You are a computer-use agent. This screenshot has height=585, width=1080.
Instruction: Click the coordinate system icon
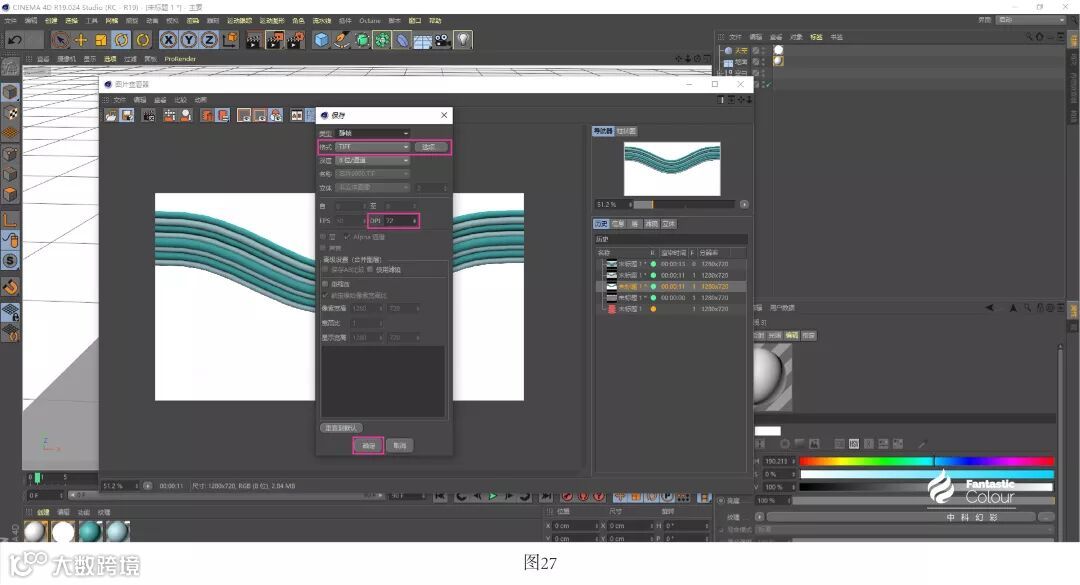point(230,40)
